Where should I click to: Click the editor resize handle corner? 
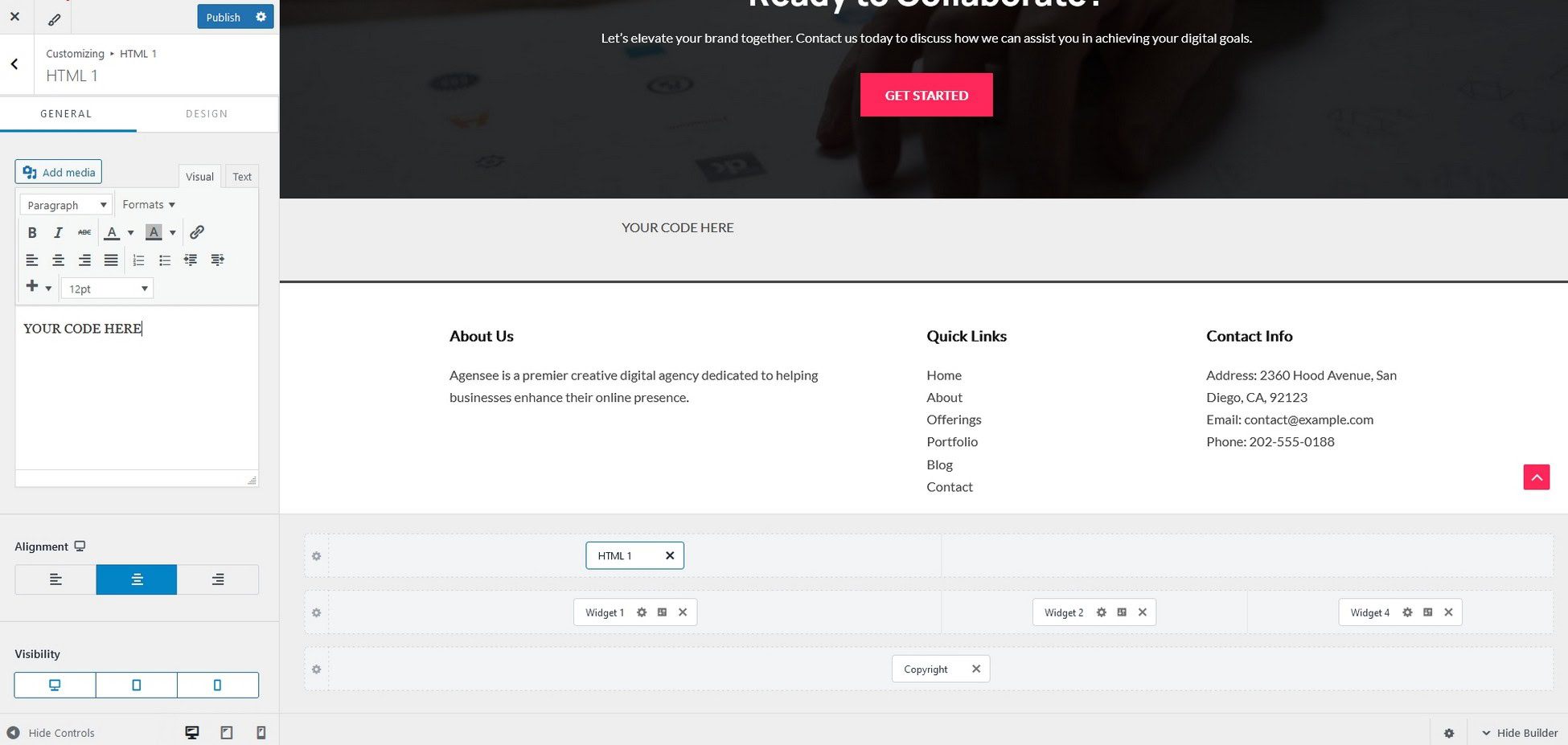click(252, 480)
